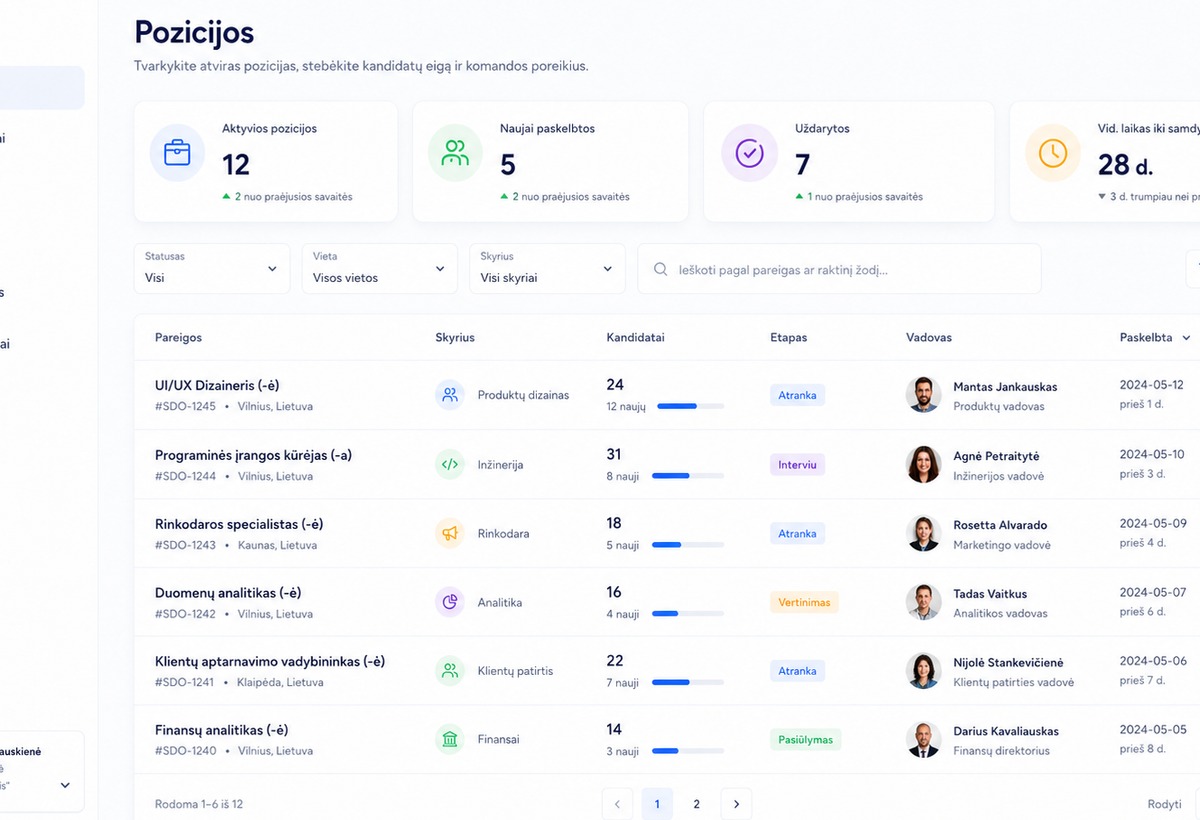Image resolution: width=1200 pixels, height=820 pixels.
Task: Click the people icon on Naujai paskelbtos card
Action: (455, 153)
